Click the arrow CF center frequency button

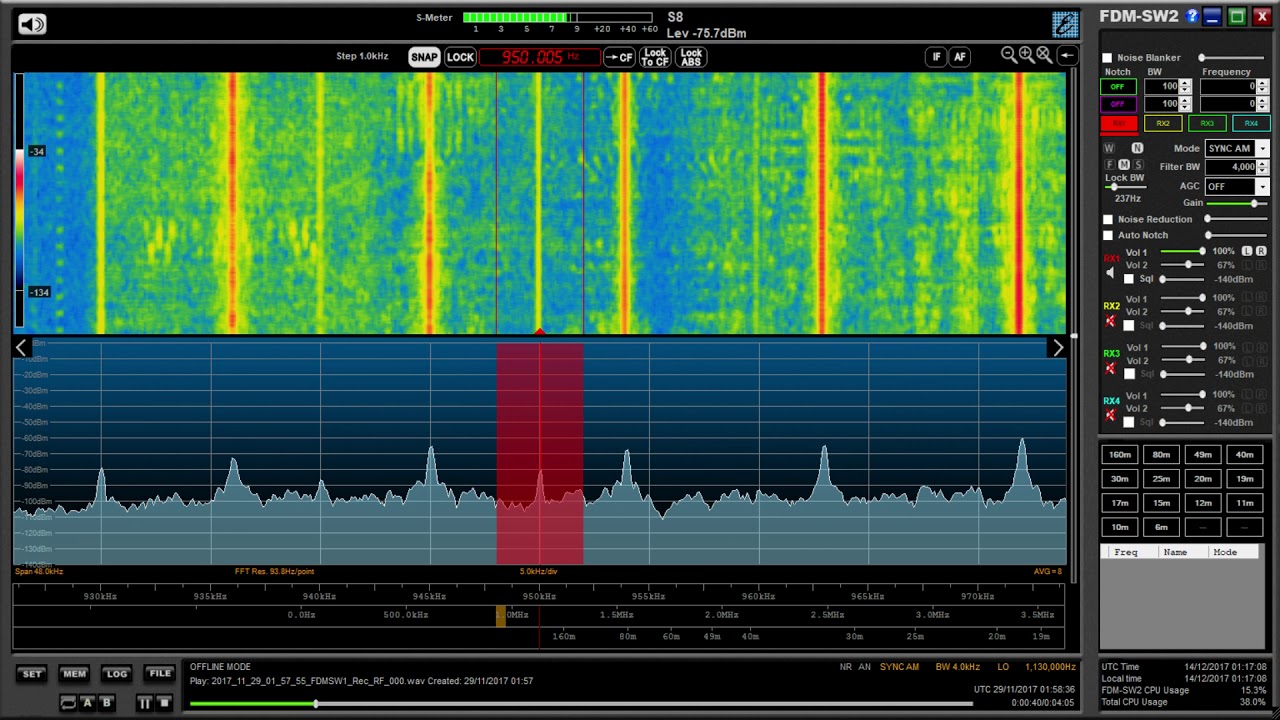coord(619,57)
